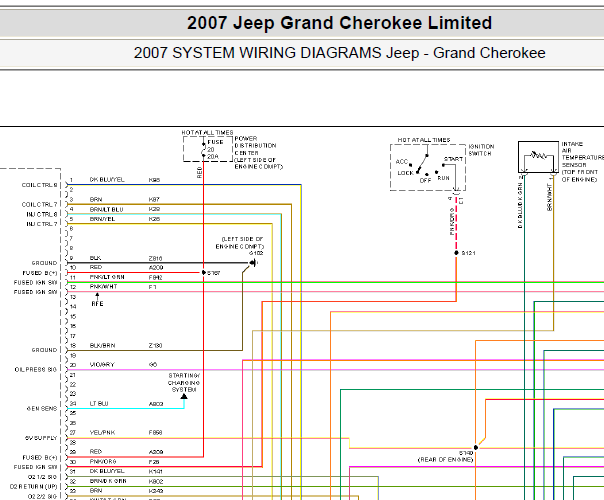This screenshot has width=604, height=500.
Task: Click the vertical "RED" label below the fuse
Action: coord(199,172)
